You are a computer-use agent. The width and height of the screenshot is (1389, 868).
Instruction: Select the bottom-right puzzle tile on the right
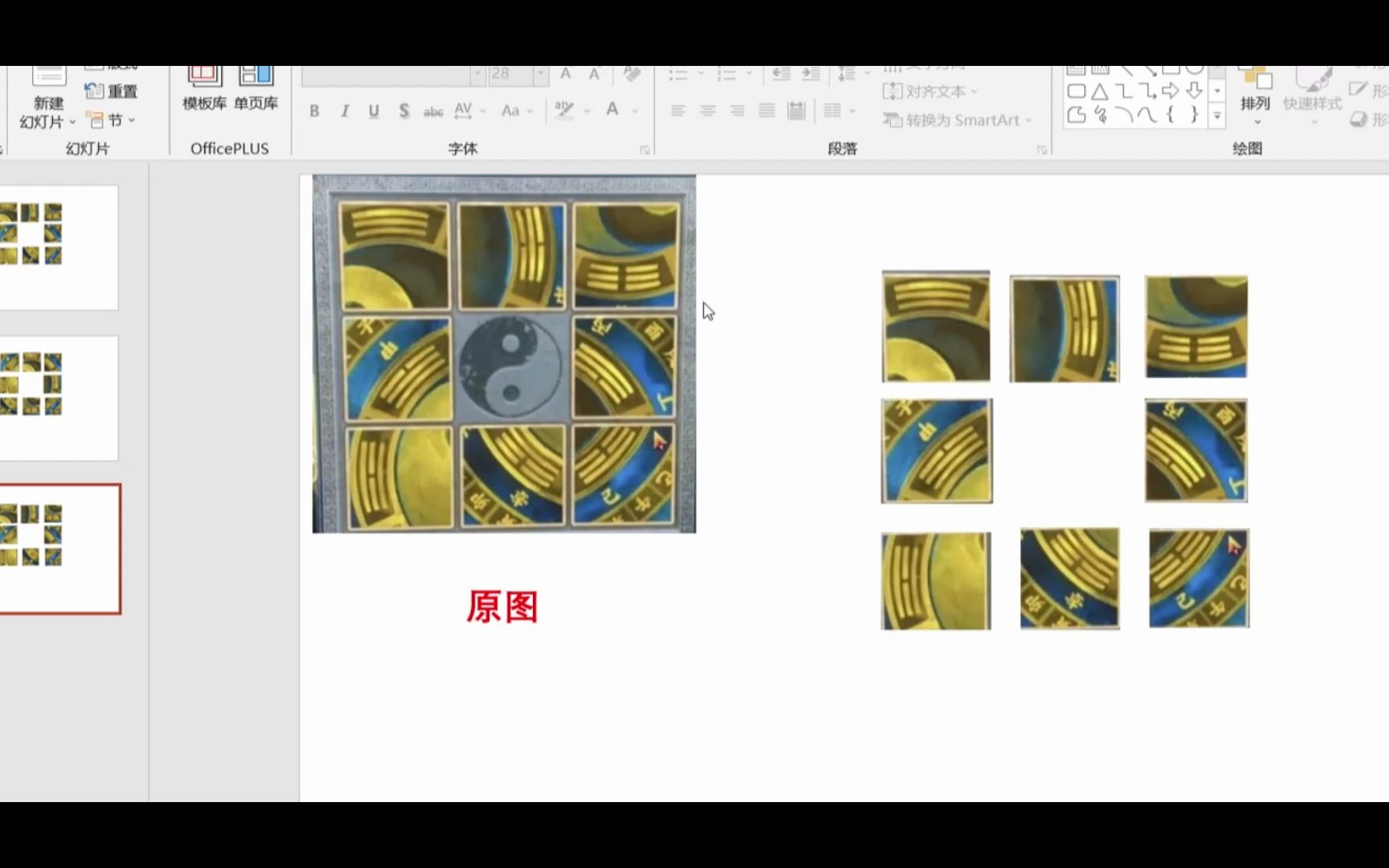click(1198, 578)
